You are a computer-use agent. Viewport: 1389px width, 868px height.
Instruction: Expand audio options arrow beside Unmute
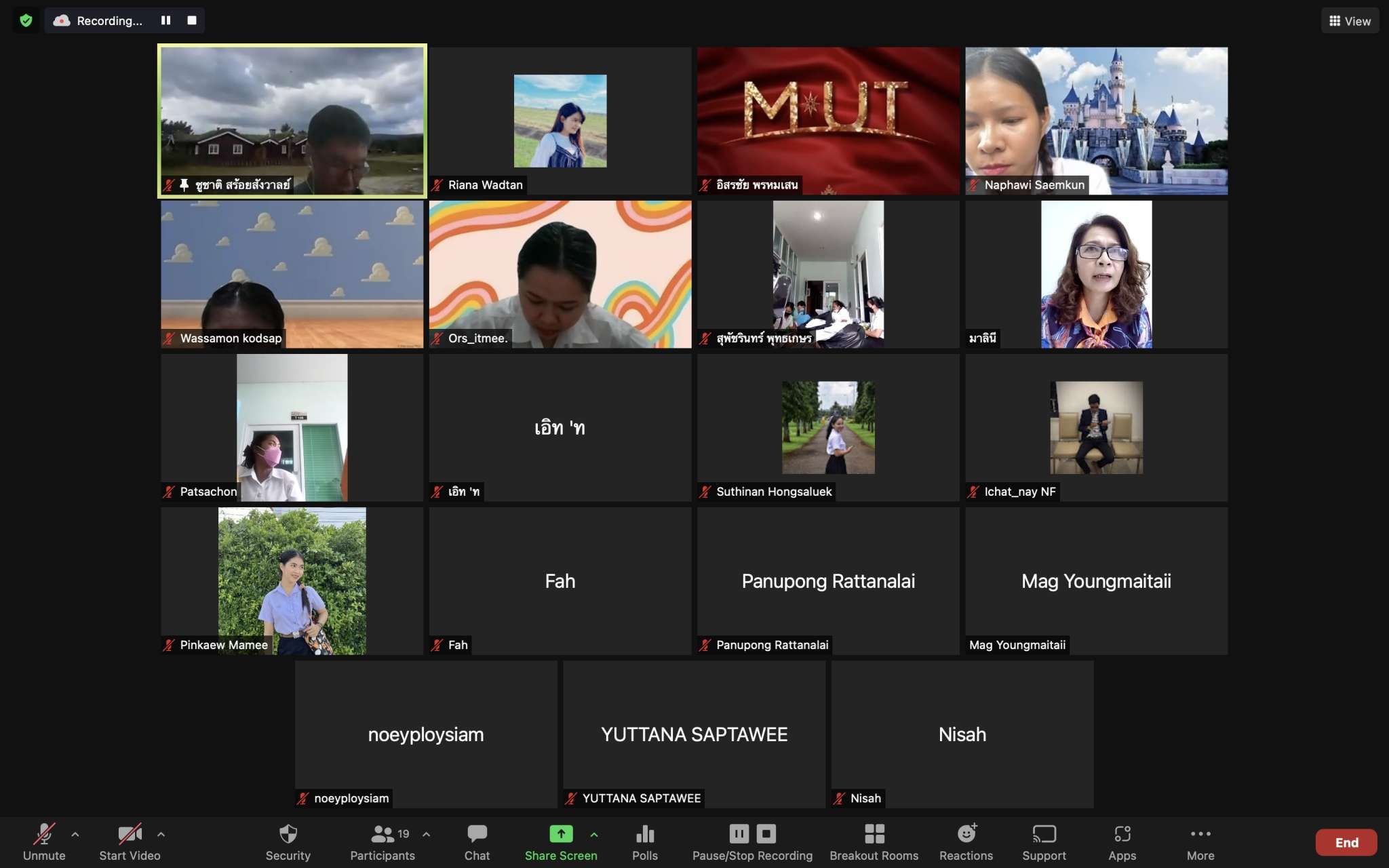click(75, 834)
